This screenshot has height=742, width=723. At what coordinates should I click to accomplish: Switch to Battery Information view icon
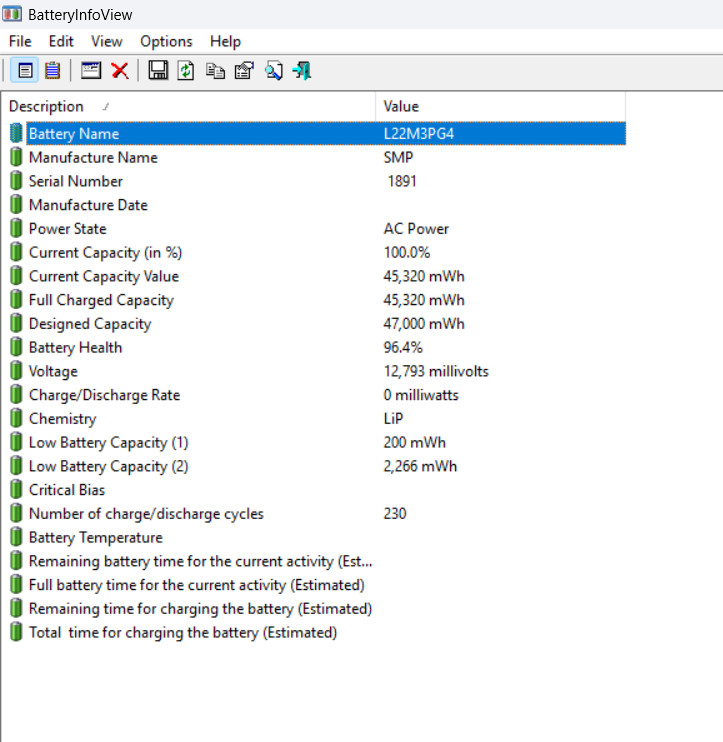pyautogui.click(x=25, y=71)
